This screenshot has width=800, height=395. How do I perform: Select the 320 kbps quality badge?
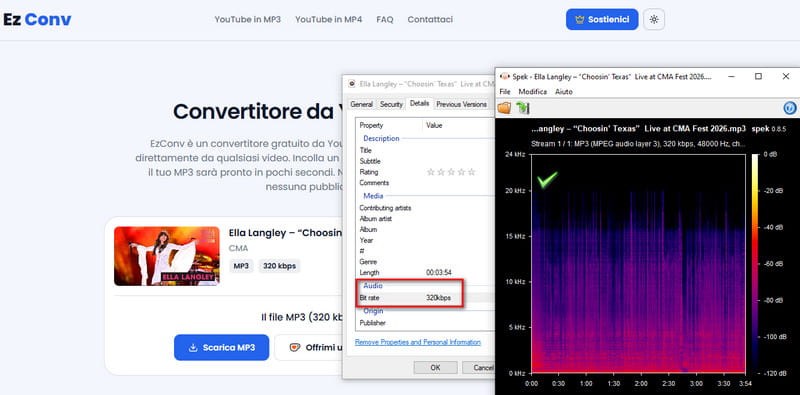pos(279,266)
